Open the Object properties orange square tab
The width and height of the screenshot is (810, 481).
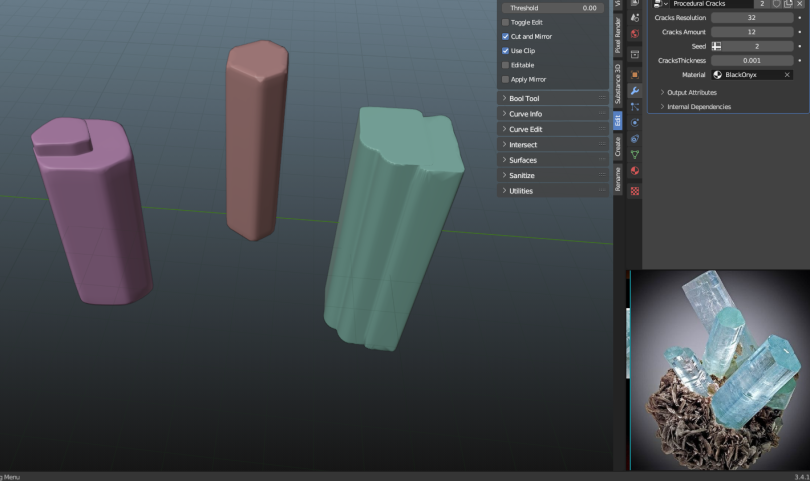635,74
